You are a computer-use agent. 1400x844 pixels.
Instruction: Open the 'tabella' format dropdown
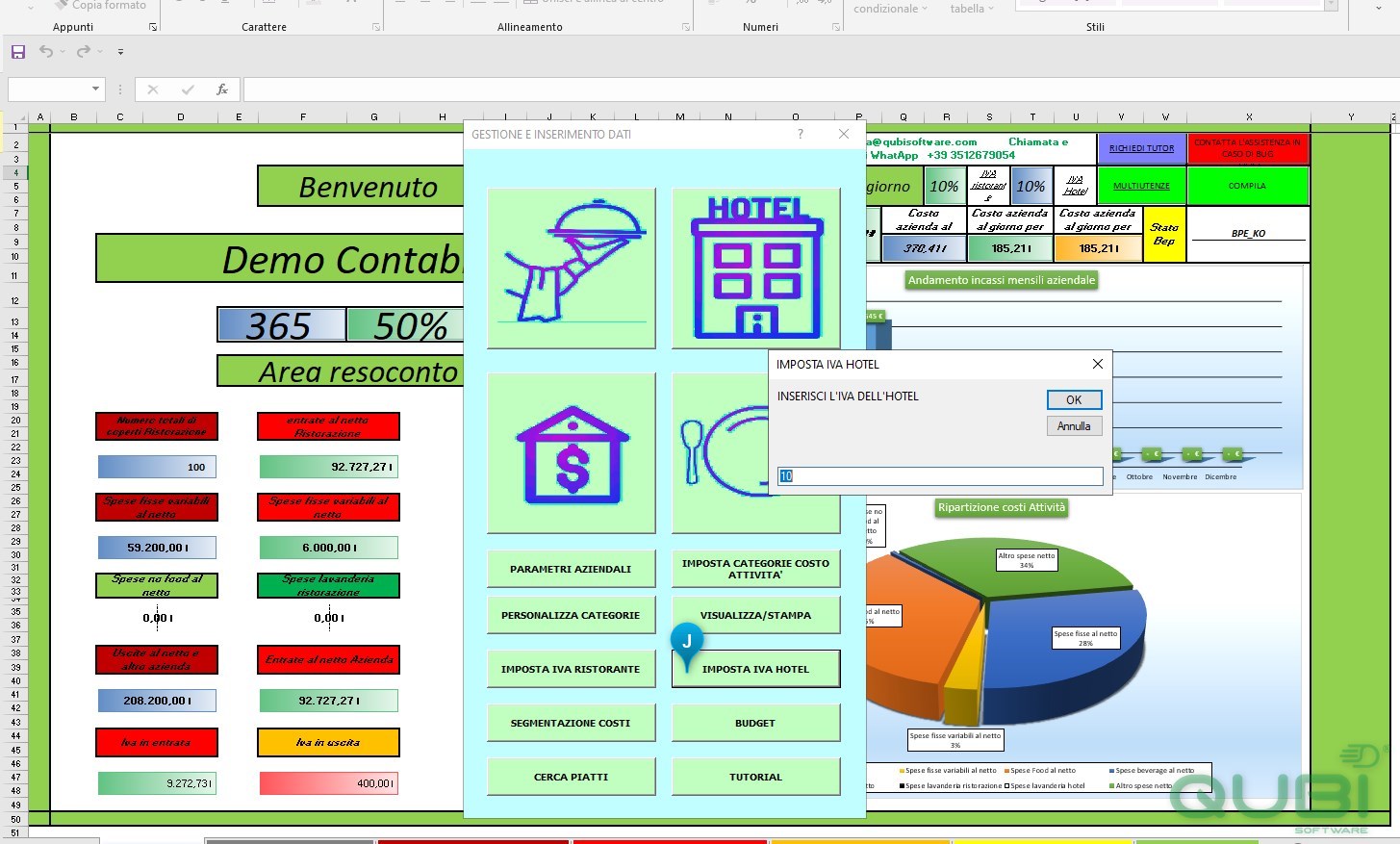(972, 9)
